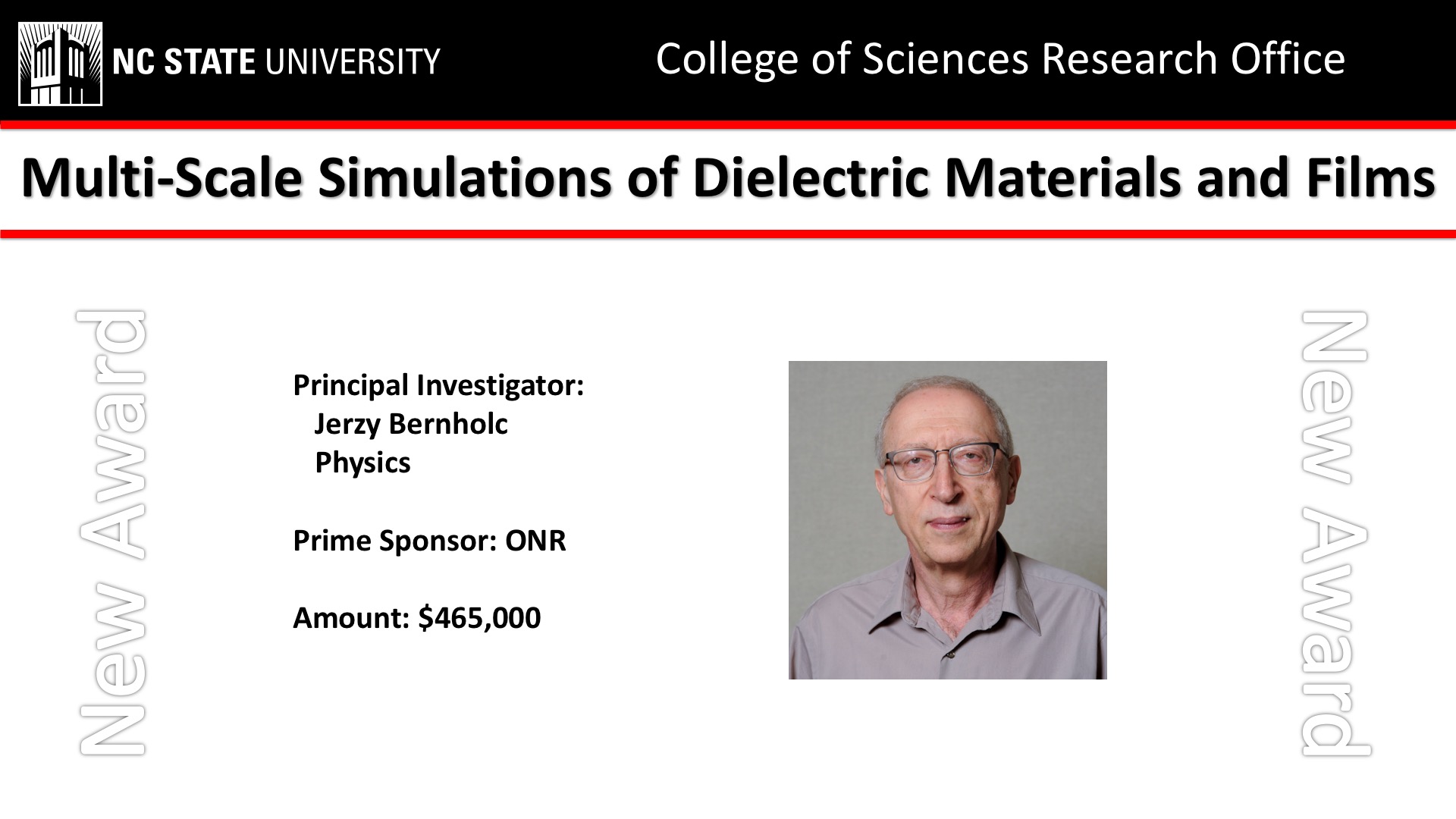Click the College of Sciences Research Office heading
The height and width of the screenshot is (819, 1456).
[1000, 59]
